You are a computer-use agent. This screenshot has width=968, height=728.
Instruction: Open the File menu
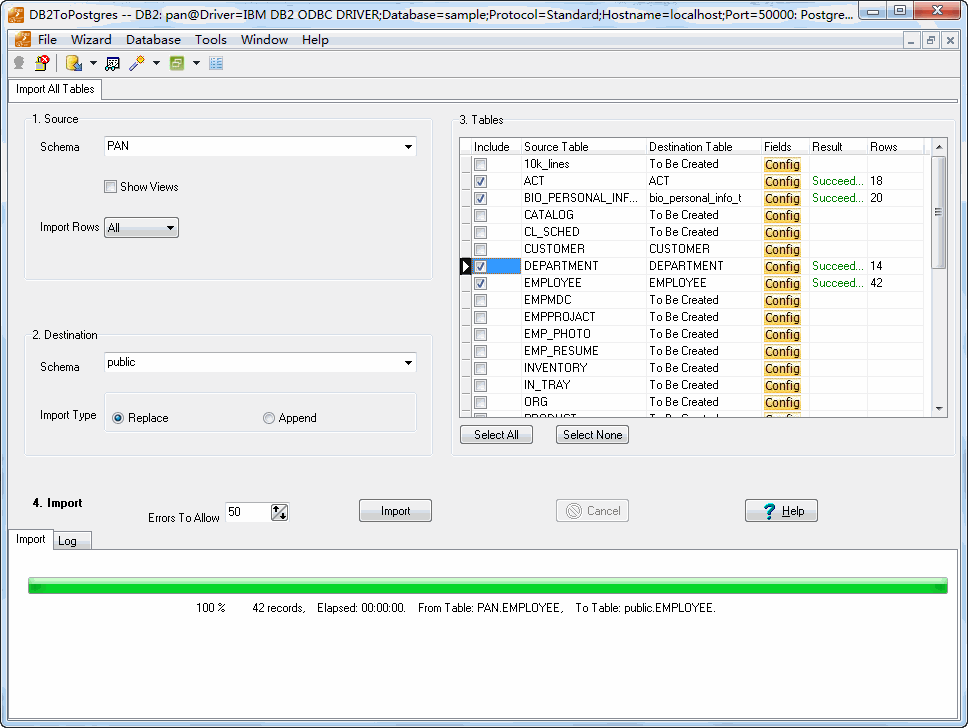click(48, 40)
